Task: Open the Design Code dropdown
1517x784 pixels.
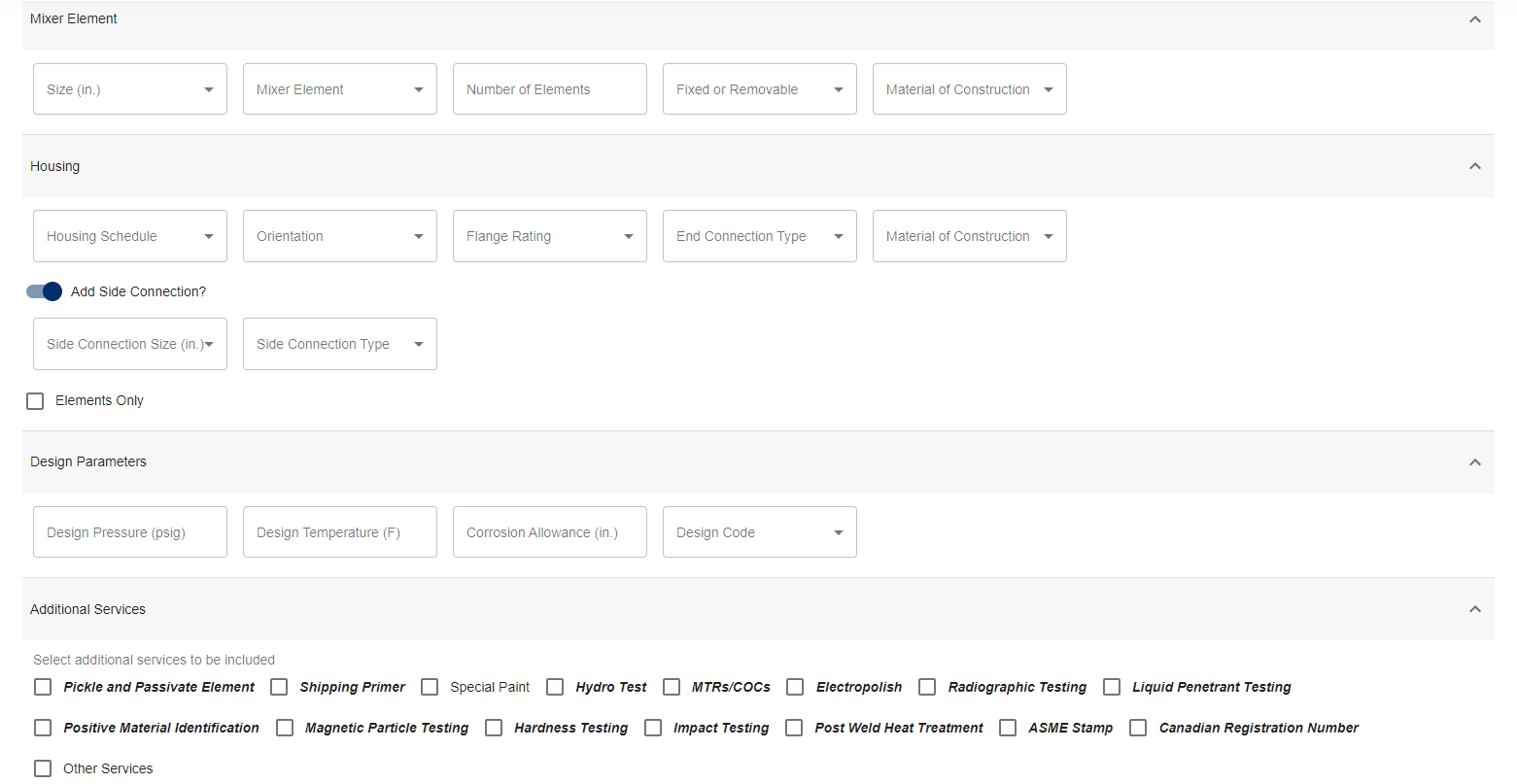Action: click(x=759, y=532)
